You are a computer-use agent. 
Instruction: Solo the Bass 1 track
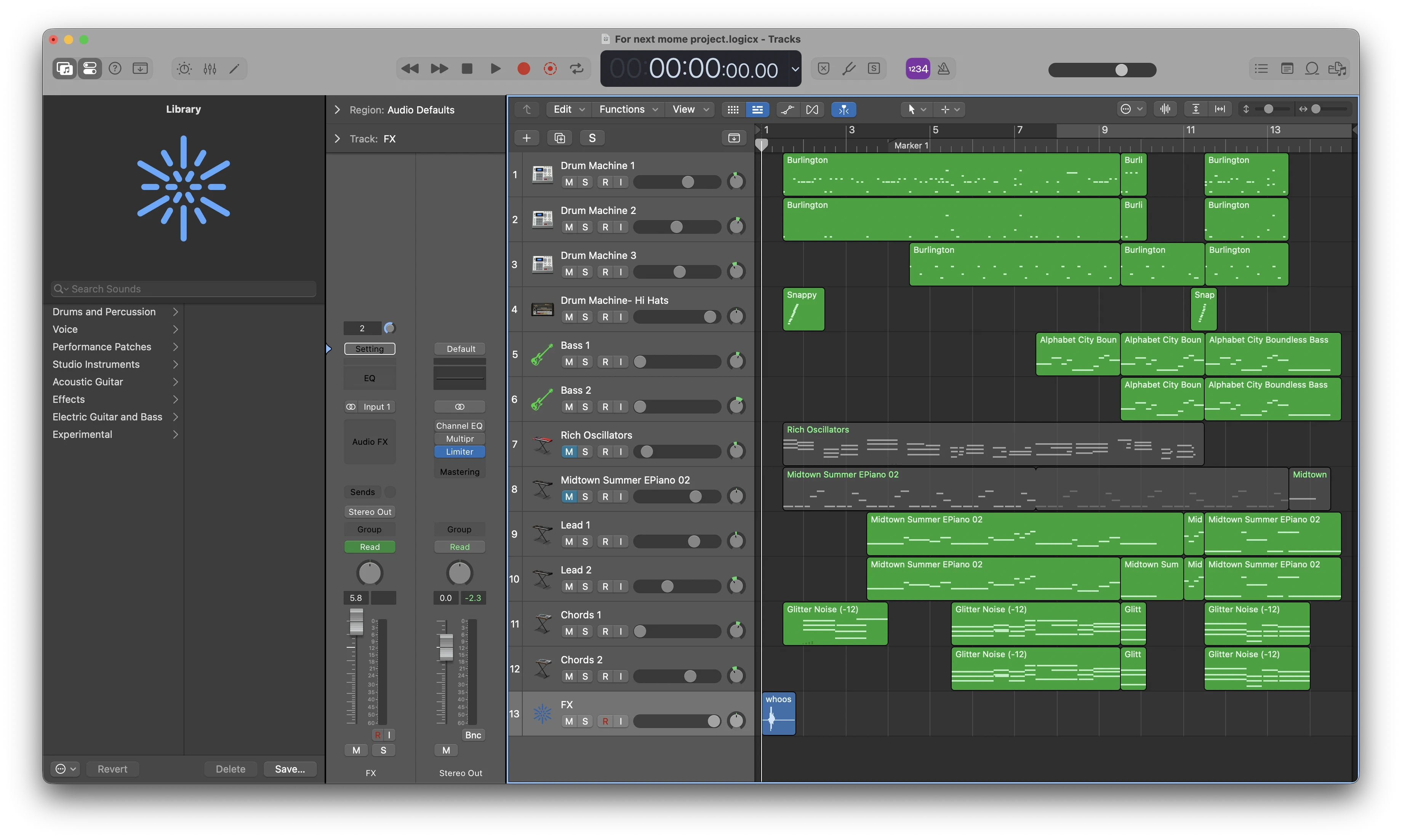pos(585,362)
